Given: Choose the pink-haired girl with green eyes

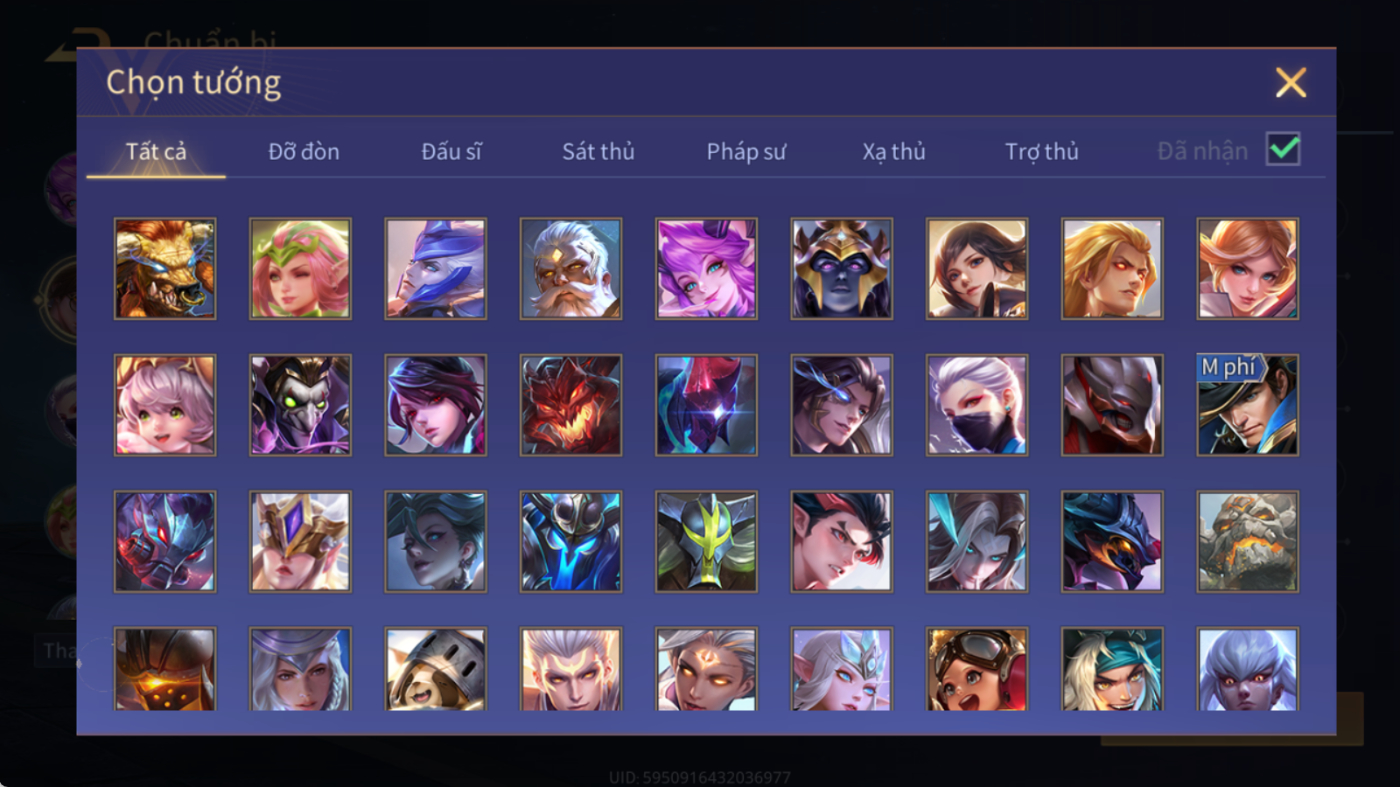Looking at the screenshot, I should (x=165, y=405).
